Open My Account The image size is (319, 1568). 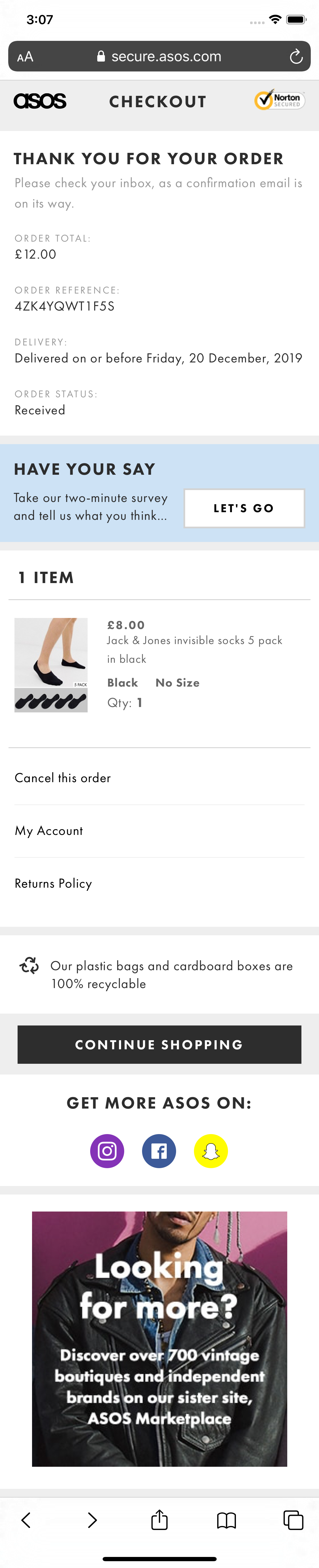49,830
